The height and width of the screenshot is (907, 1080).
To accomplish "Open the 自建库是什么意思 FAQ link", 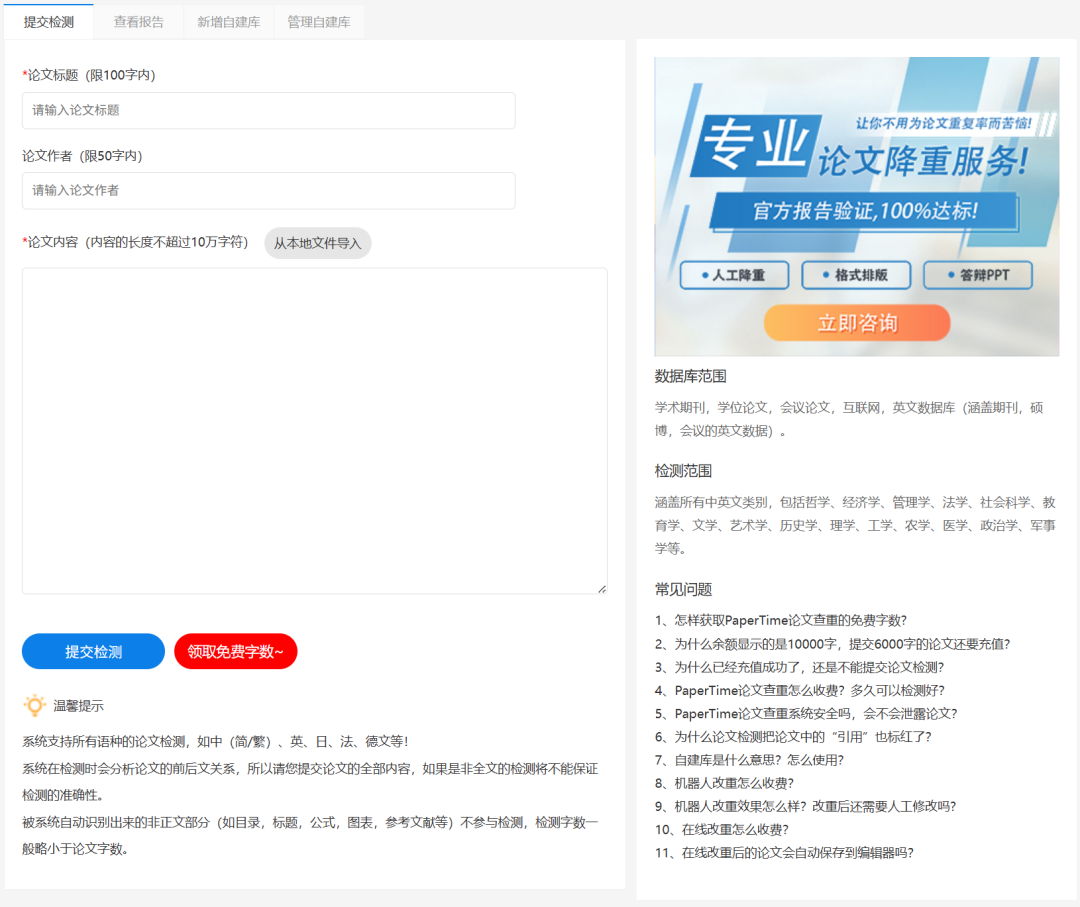I will [749, 760].
